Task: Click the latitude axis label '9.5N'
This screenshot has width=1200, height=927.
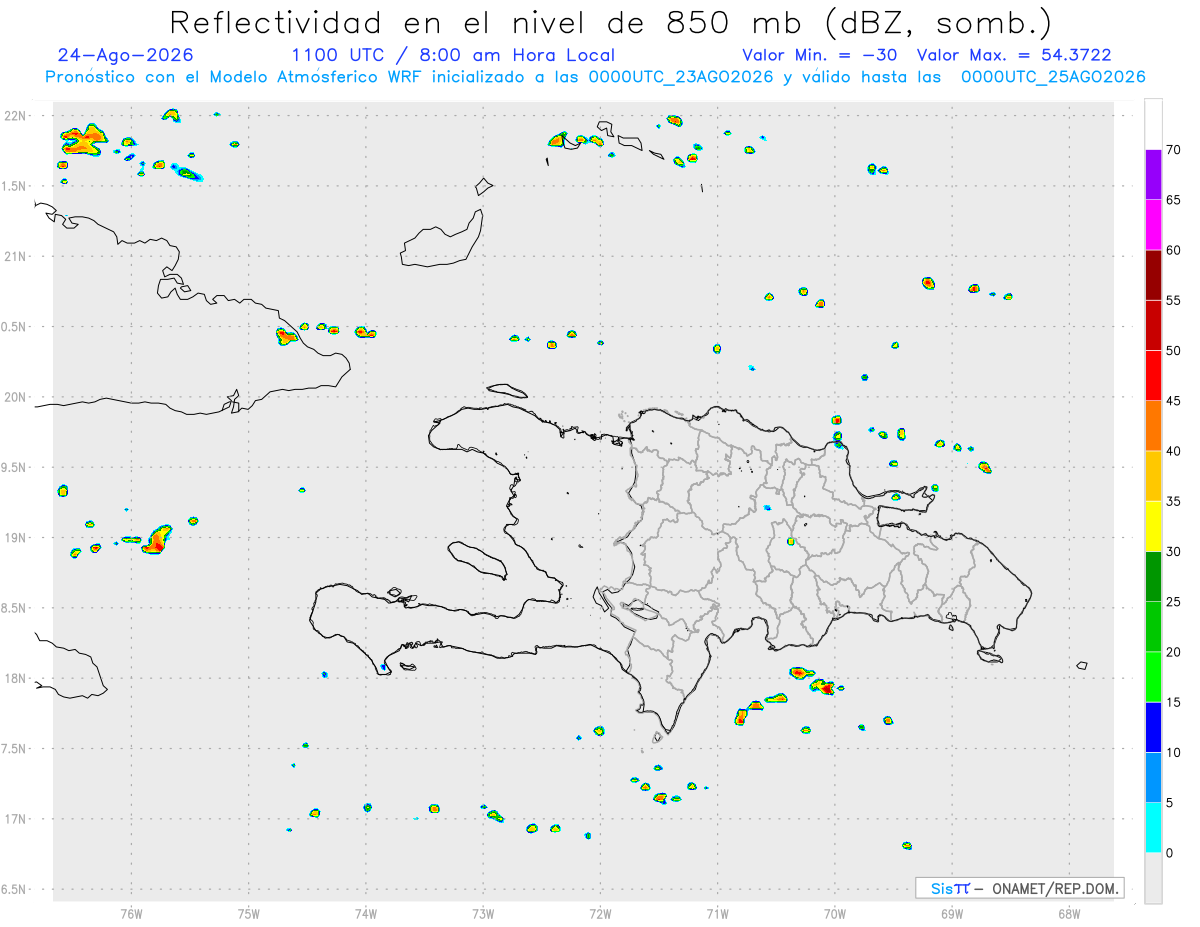Action: click(x=15, y=467)
